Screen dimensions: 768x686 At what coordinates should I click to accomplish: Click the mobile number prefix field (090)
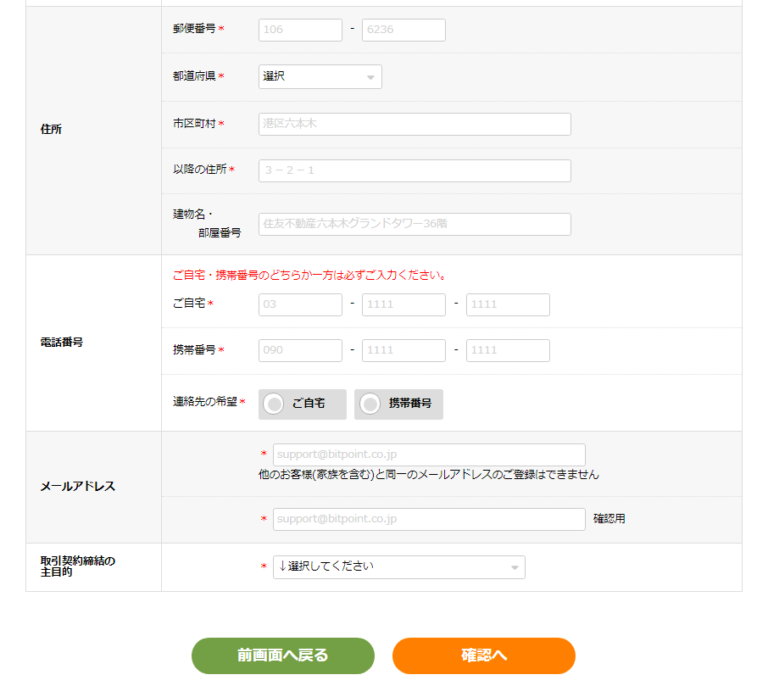[x=300, y=351]
